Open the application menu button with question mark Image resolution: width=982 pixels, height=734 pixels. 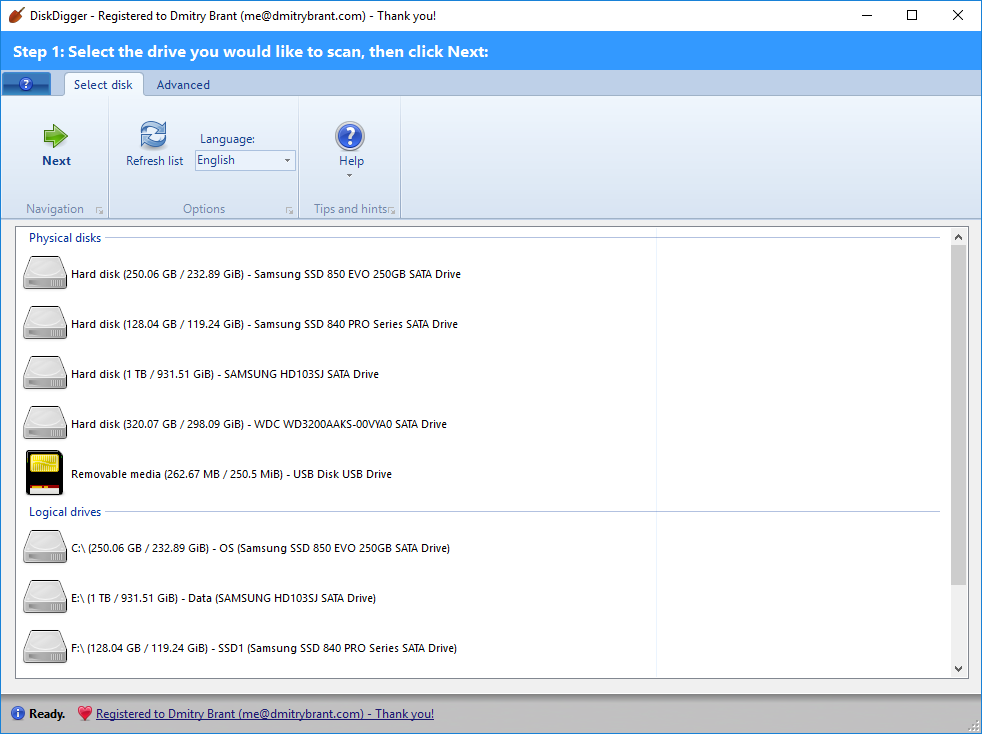click(27, 85)
